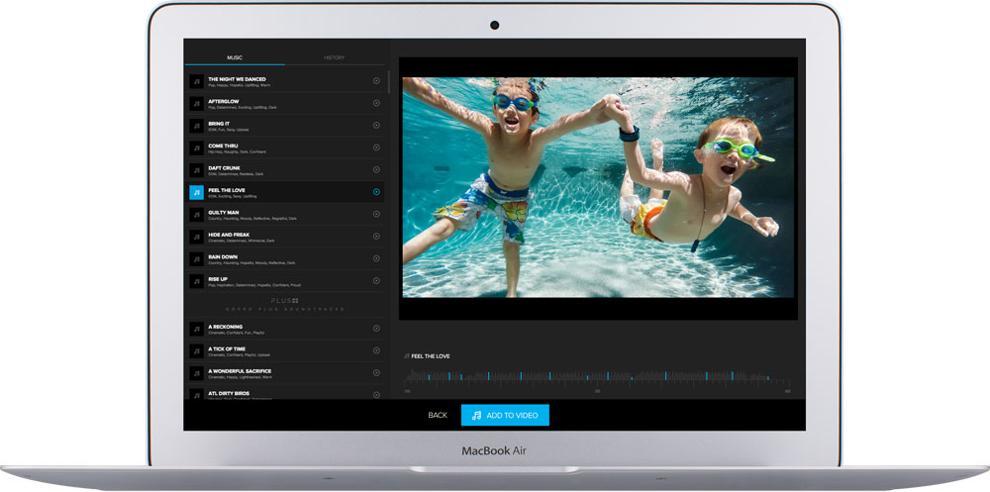Play the Rise Up track preview
The height and width of the screenshot is (492, 990).
[376, 280]
